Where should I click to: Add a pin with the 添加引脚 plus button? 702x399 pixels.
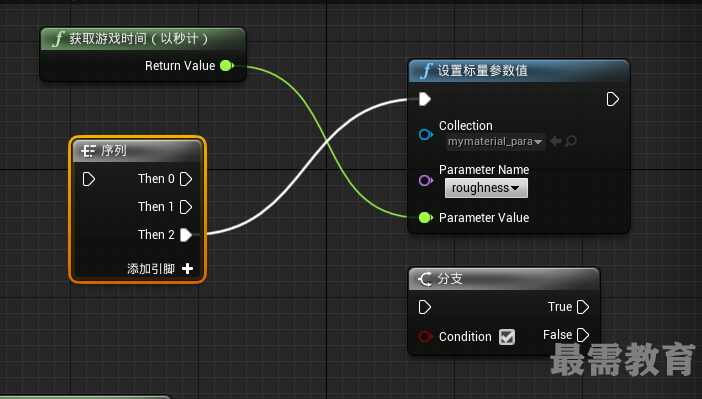pos(188,269)
